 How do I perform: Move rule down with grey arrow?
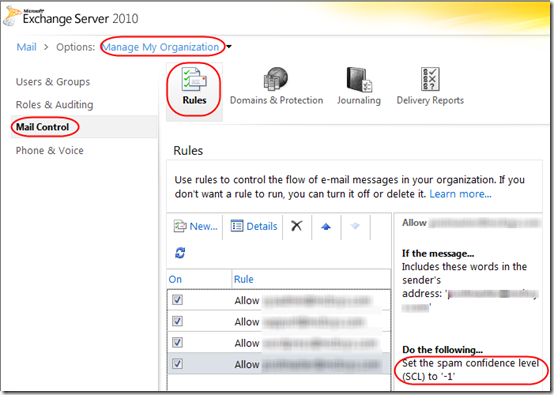point(355,226)
